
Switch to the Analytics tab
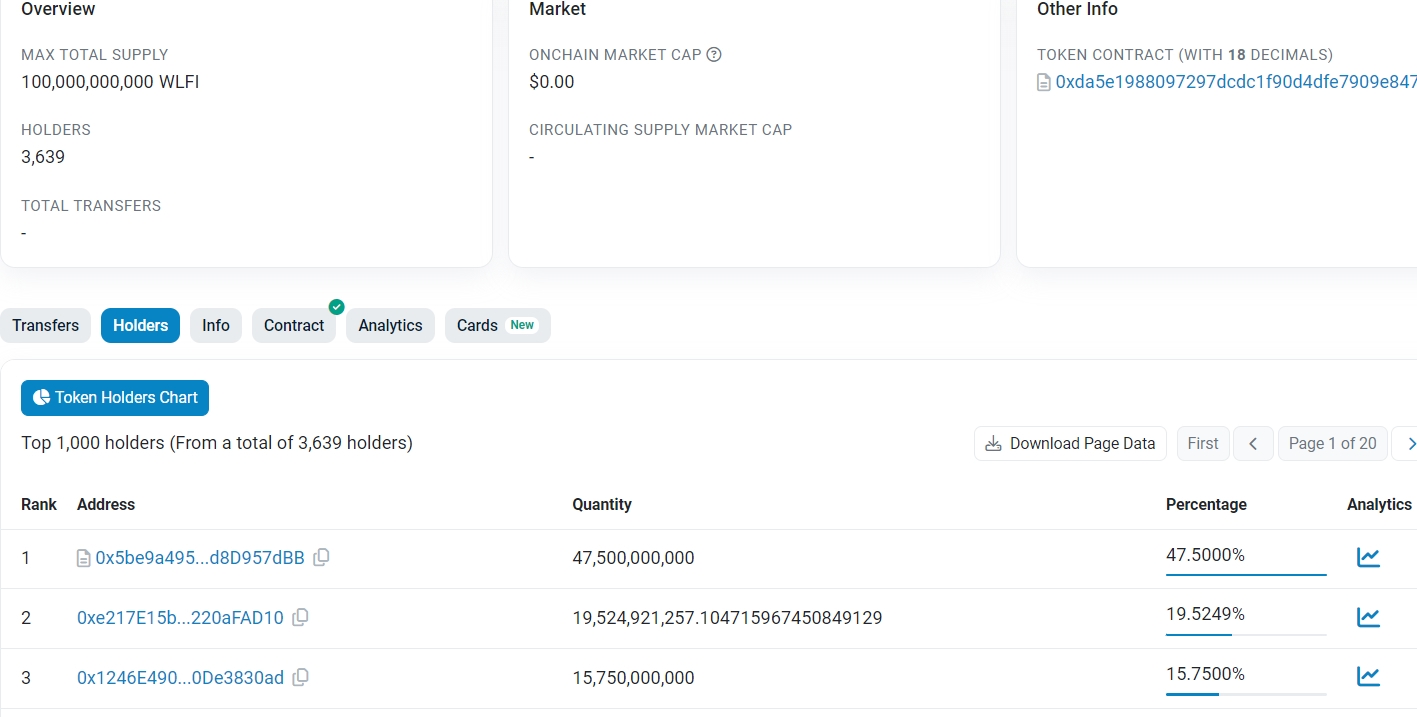point(390,326)
